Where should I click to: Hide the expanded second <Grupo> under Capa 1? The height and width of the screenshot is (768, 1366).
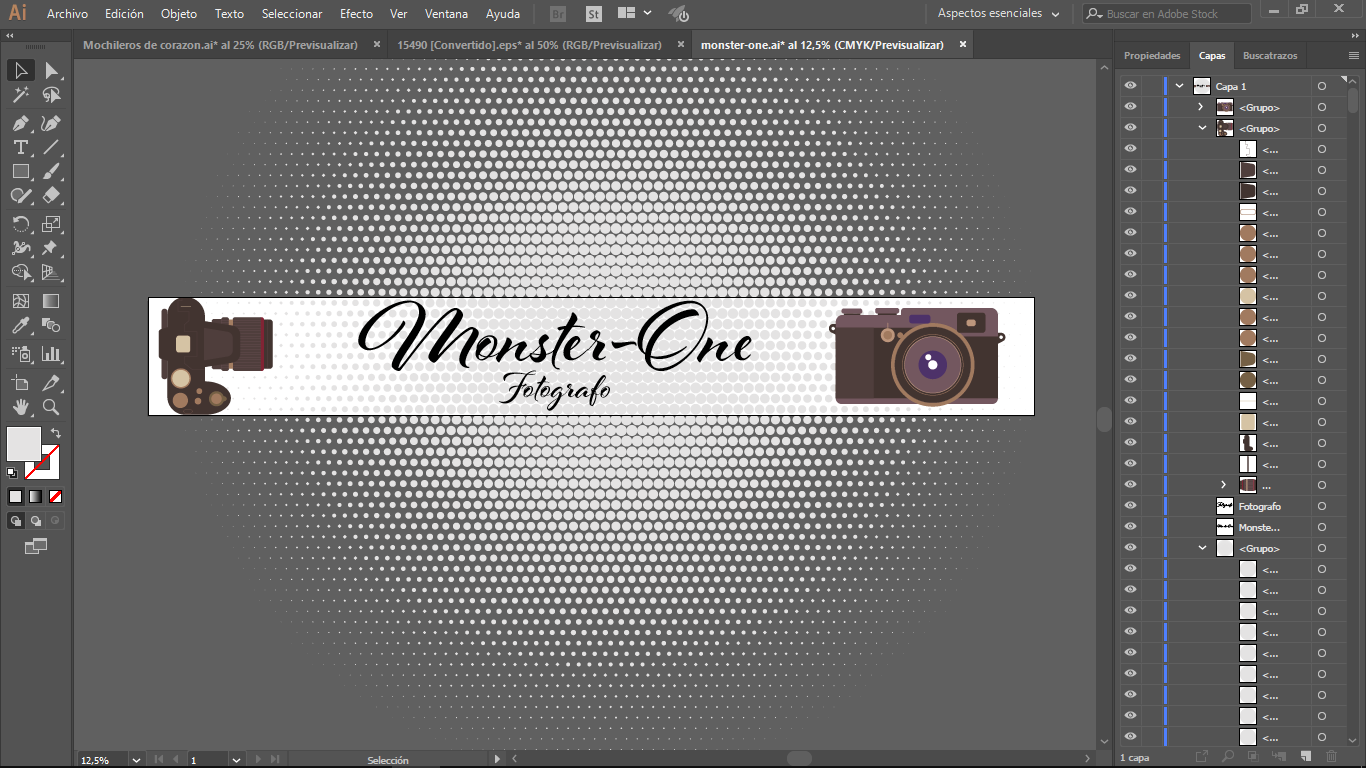coord(1130,128)
